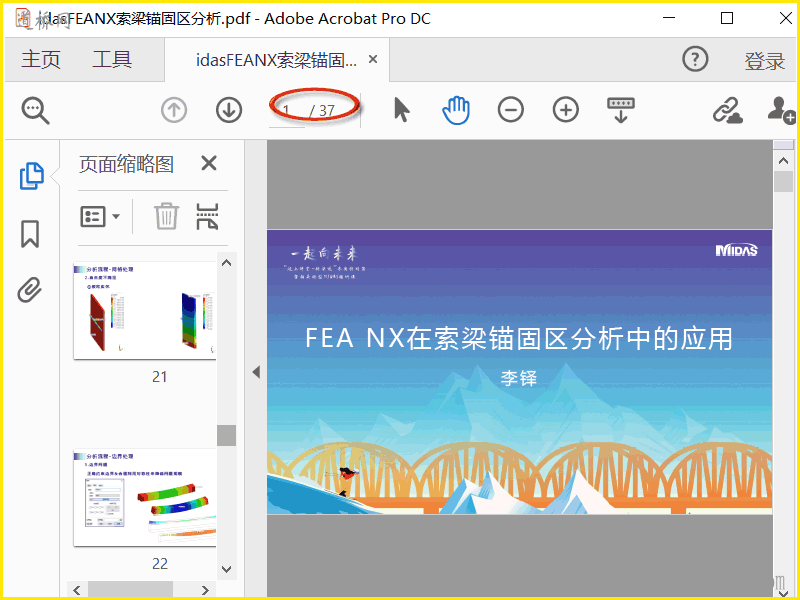Open the help question mark menu
The height and width of the screenshot is (600, 800).
pyautogui.click(x=695, y=59)
